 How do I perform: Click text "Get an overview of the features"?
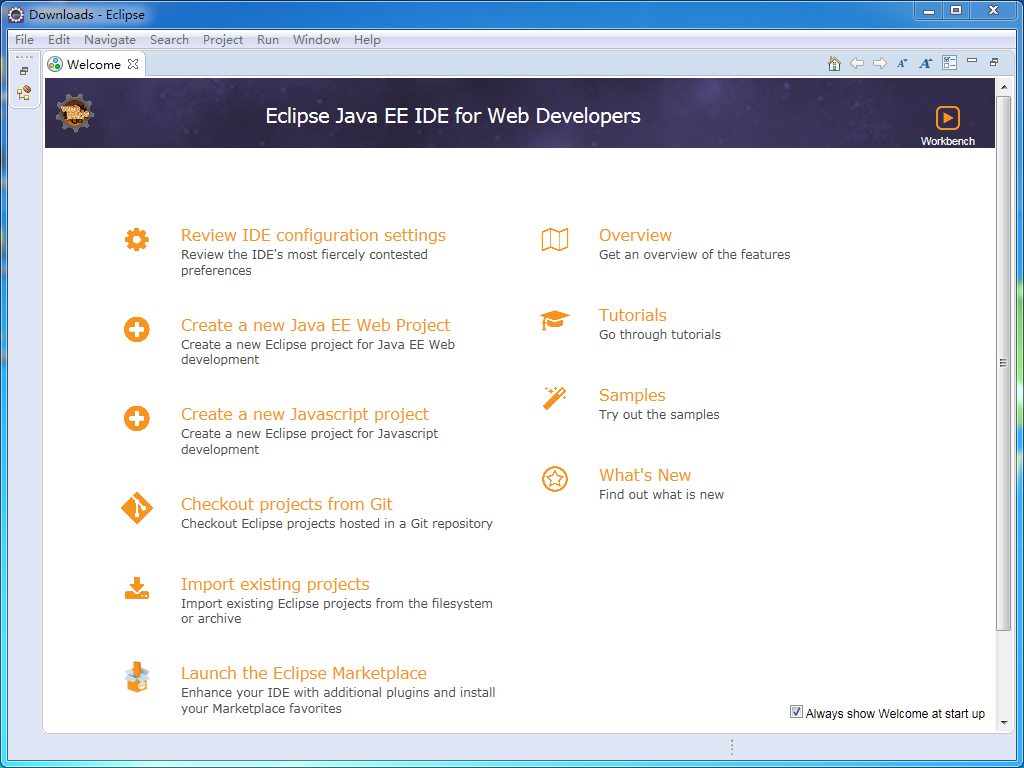[694, 255]
